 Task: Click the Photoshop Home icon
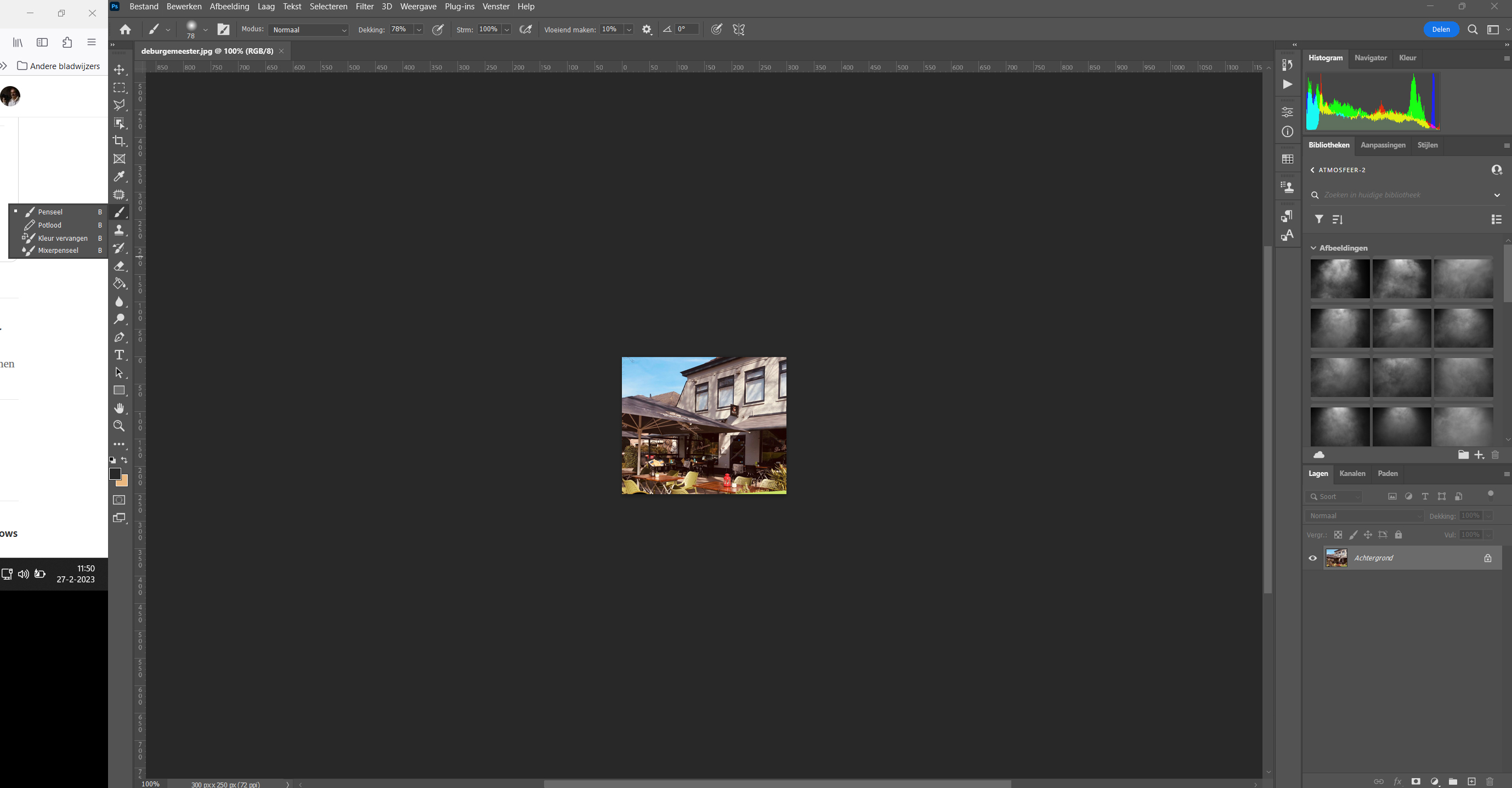pos(125,29)
